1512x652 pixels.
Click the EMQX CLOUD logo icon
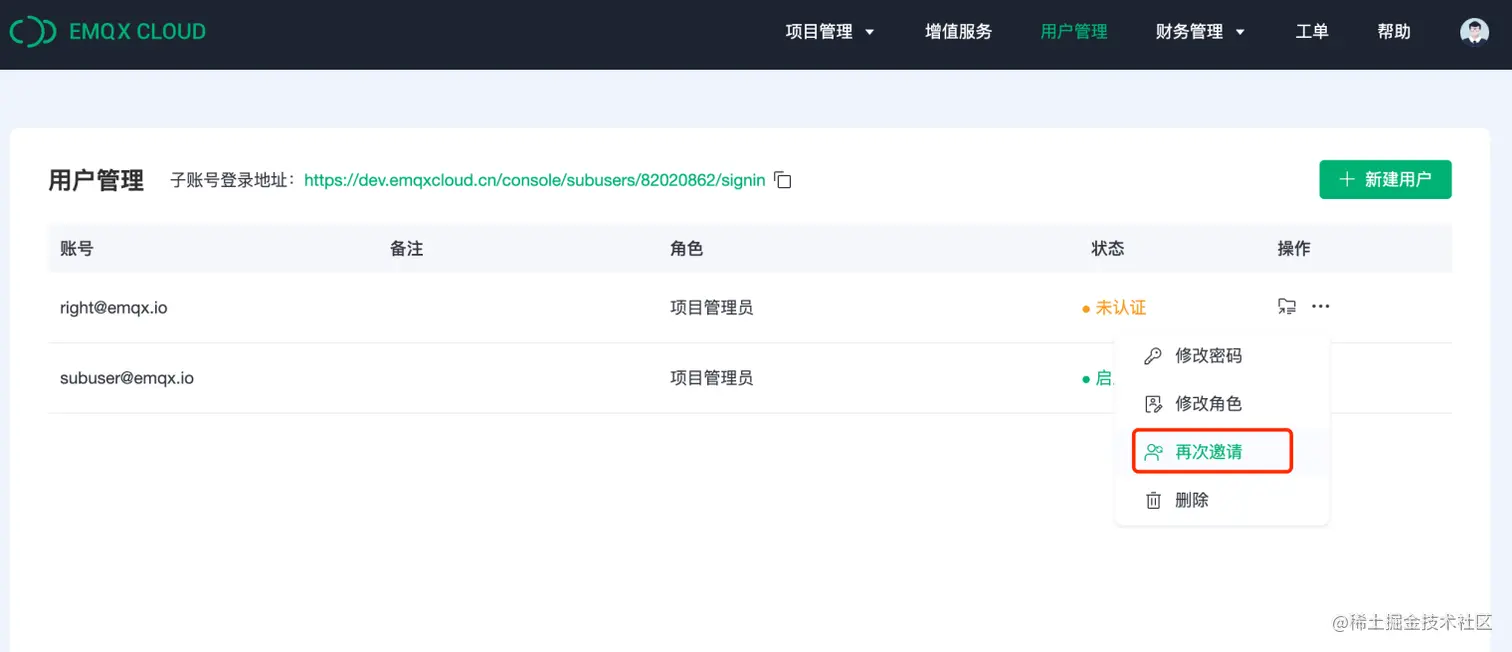(x=32, y=31)
